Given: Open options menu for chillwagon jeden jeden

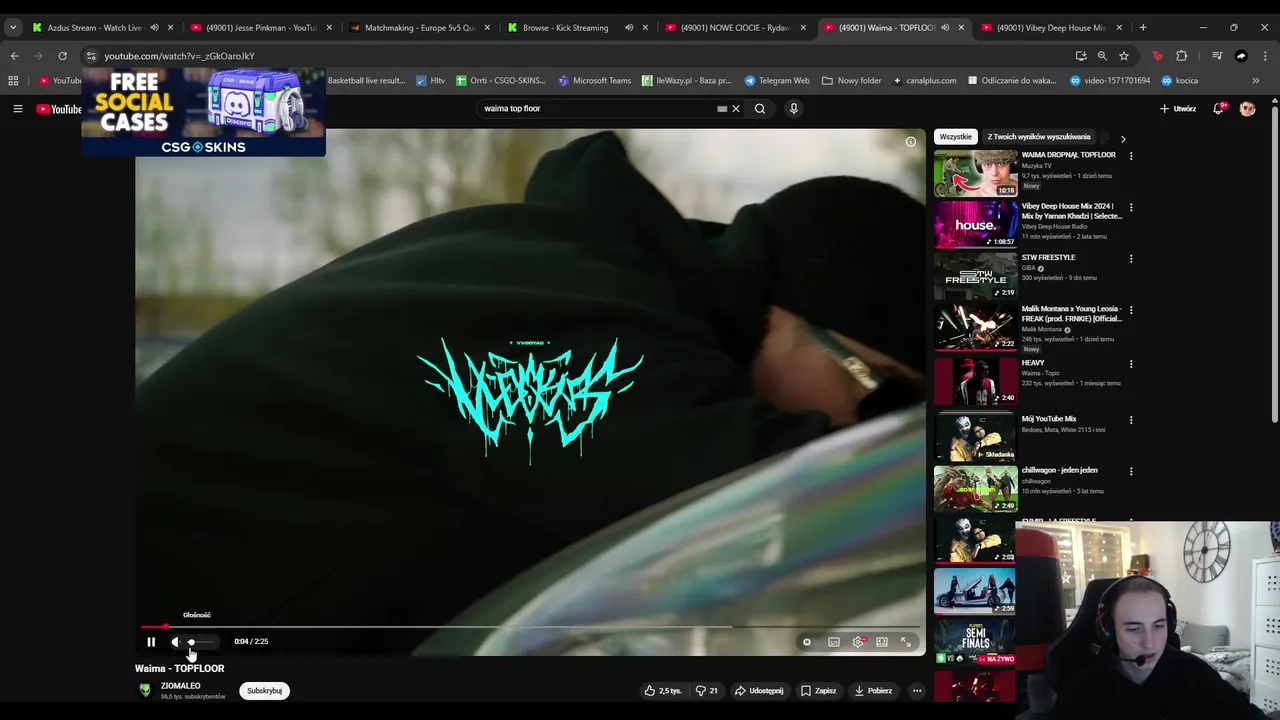Looking at the screenshot, I should point(1131,471).
